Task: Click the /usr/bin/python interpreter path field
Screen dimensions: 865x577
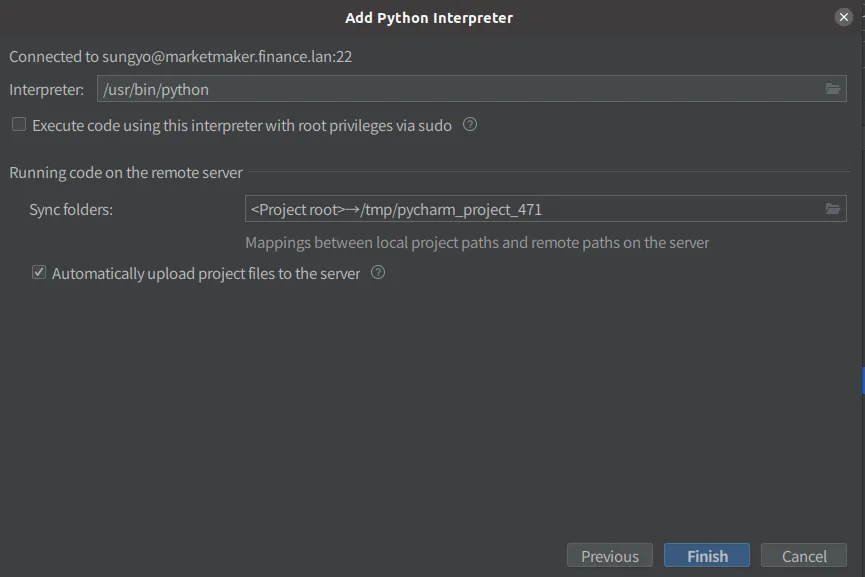Action: (458, 89)
